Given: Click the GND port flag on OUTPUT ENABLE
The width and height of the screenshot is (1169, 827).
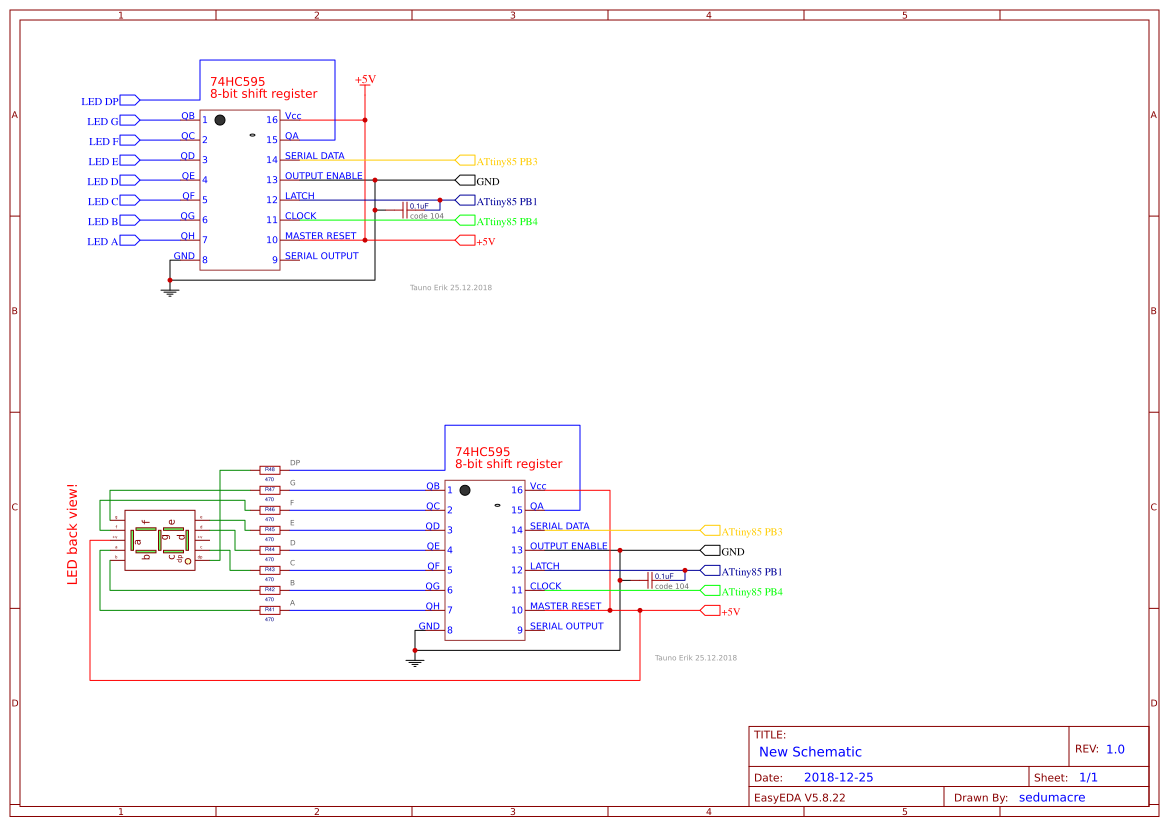Looking at the screenshot, I should click(468, 180).
